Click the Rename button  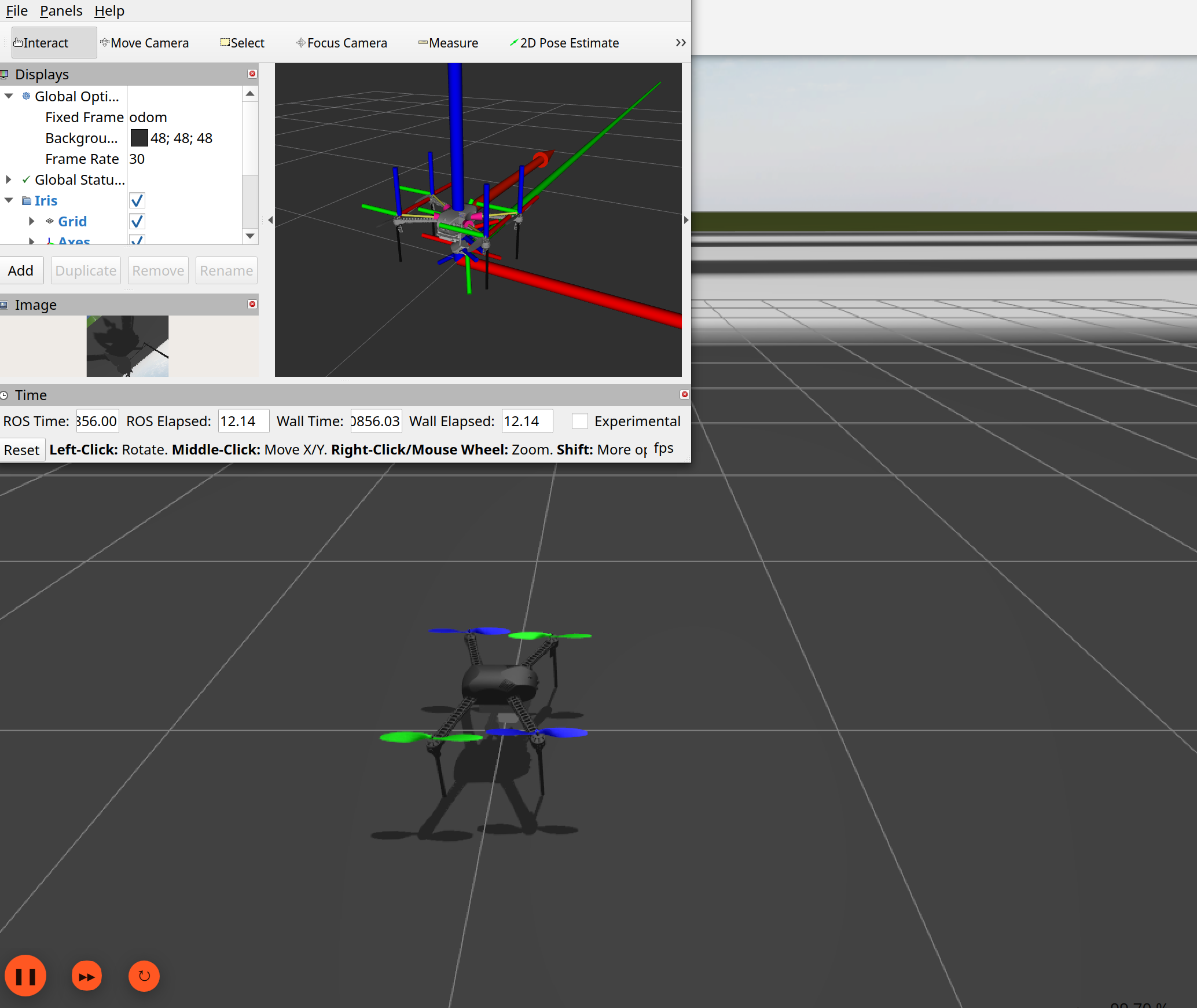pyautogui.click(x=226, y=270)
